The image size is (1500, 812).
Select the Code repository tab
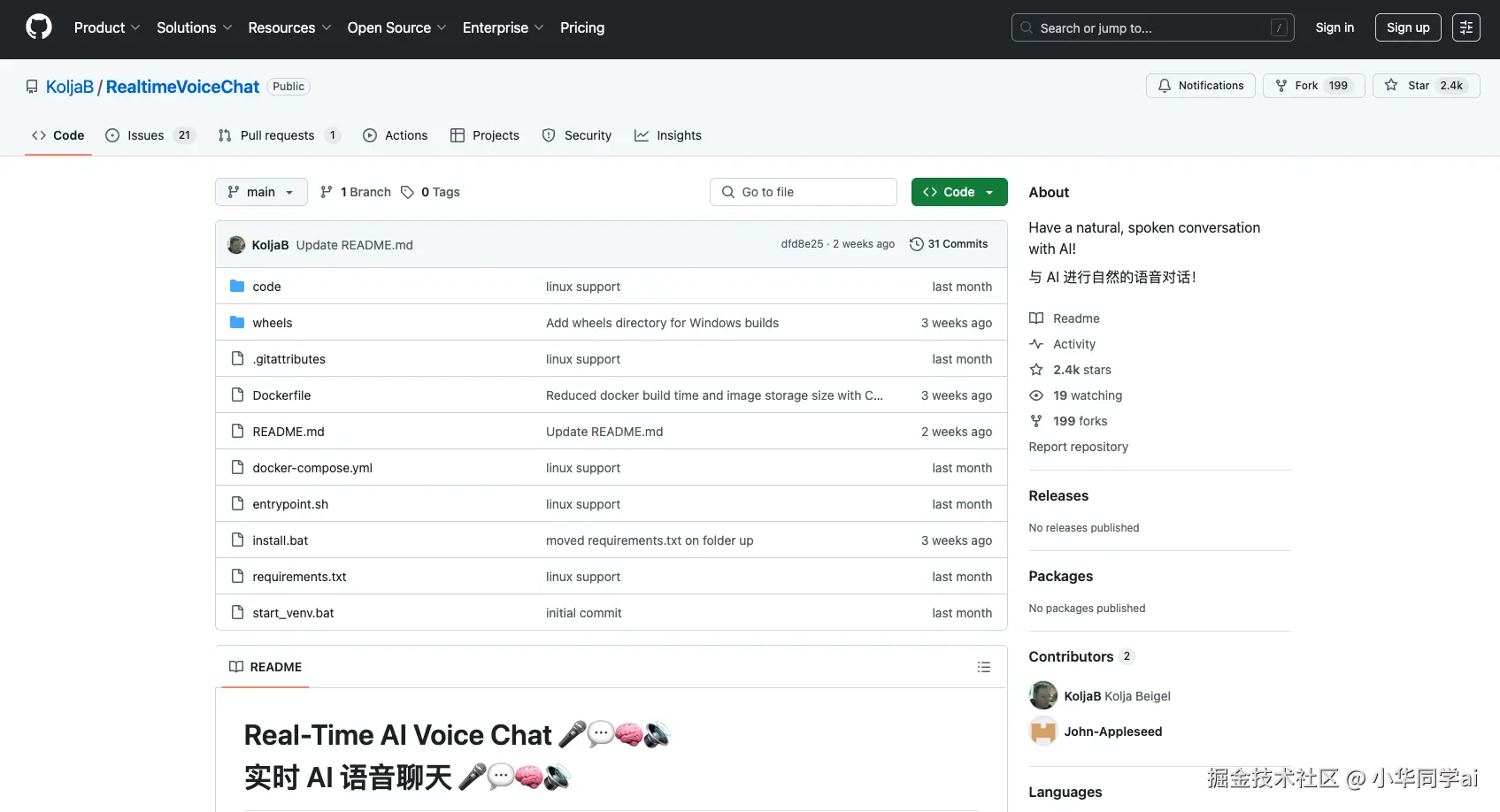(x=58, y=135)
